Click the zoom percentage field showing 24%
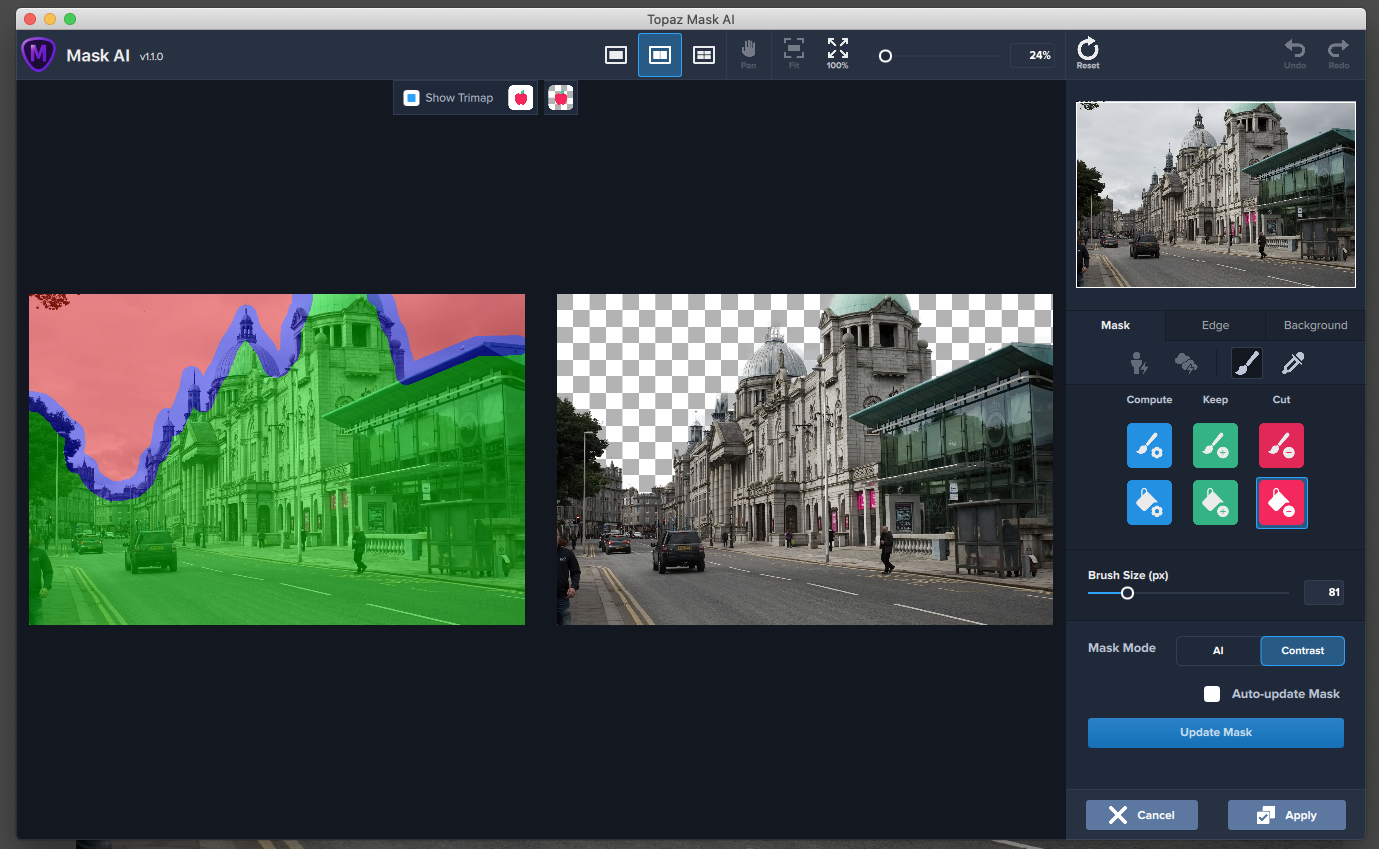Image resolution: width=1379 pixels, height=849 pixels. (1032, 56)
